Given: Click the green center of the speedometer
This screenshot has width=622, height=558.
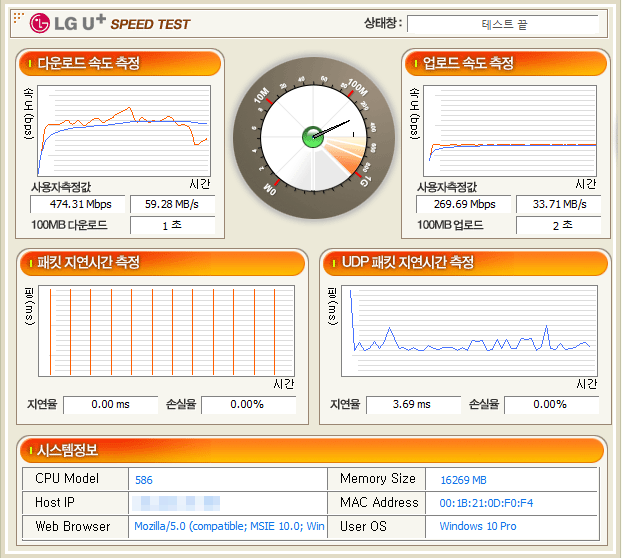Looking at the screenshot, I should pyautogui.click(x=311, y=132).
